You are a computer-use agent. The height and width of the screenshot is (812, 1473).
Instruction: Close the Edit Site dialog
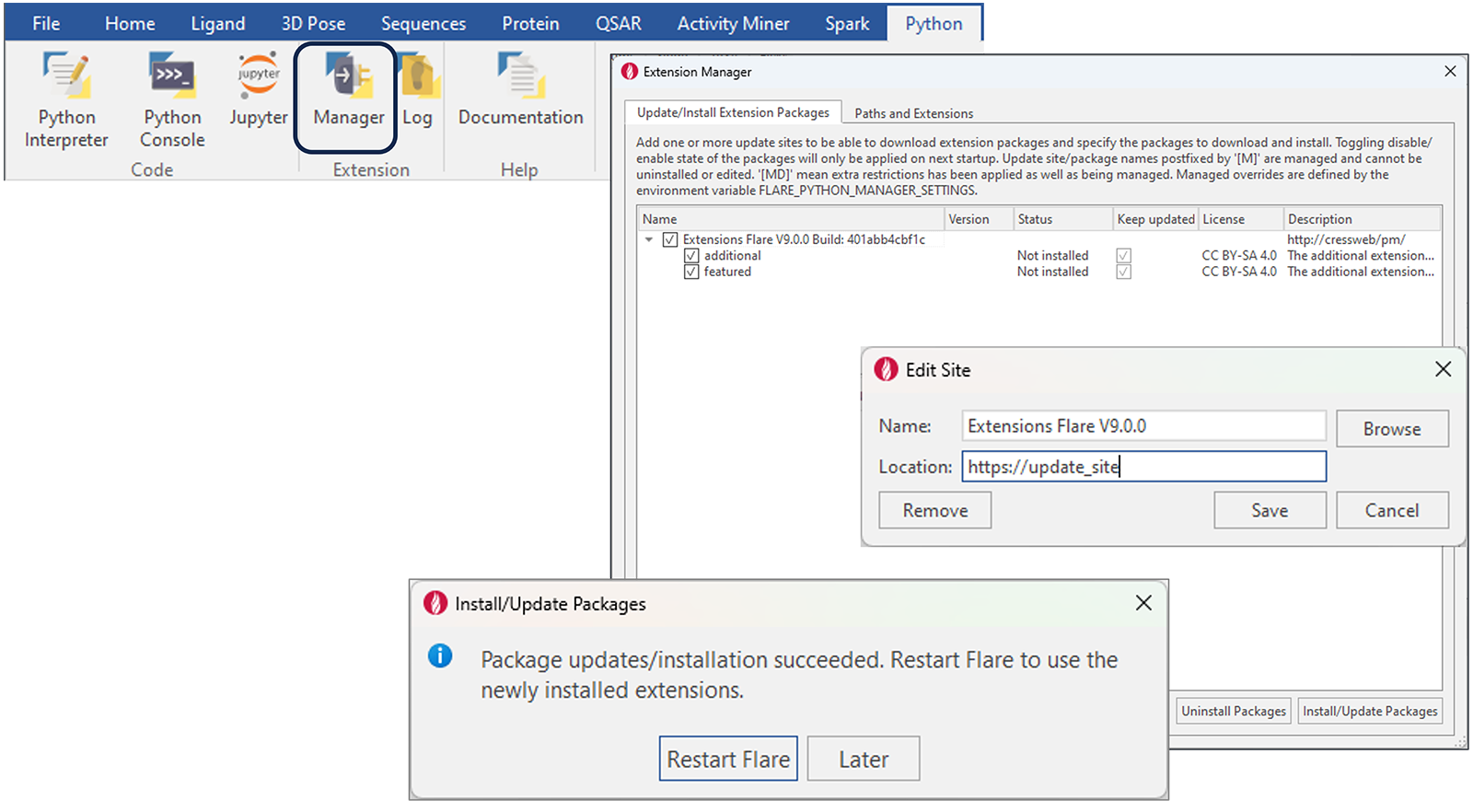click(x=1443, y=369)
